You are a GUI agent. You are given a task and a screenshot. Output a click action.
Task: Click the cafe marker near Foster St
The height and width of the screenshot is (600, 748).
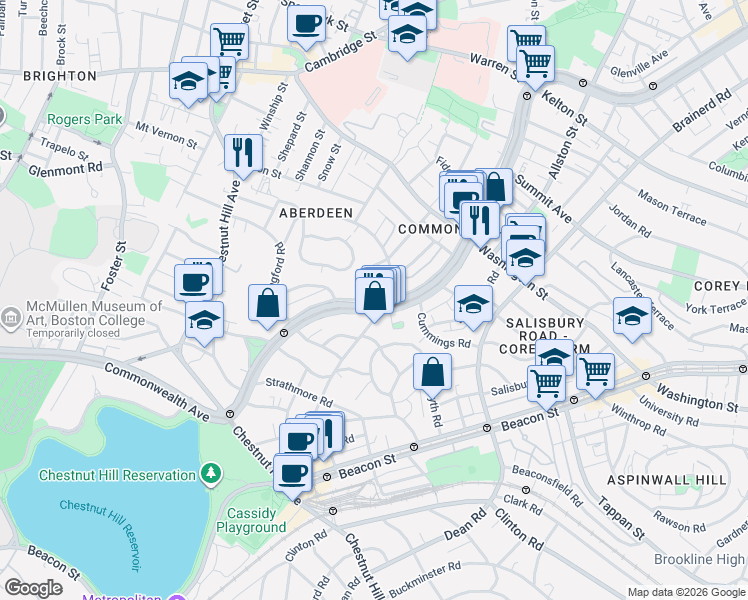193,283
